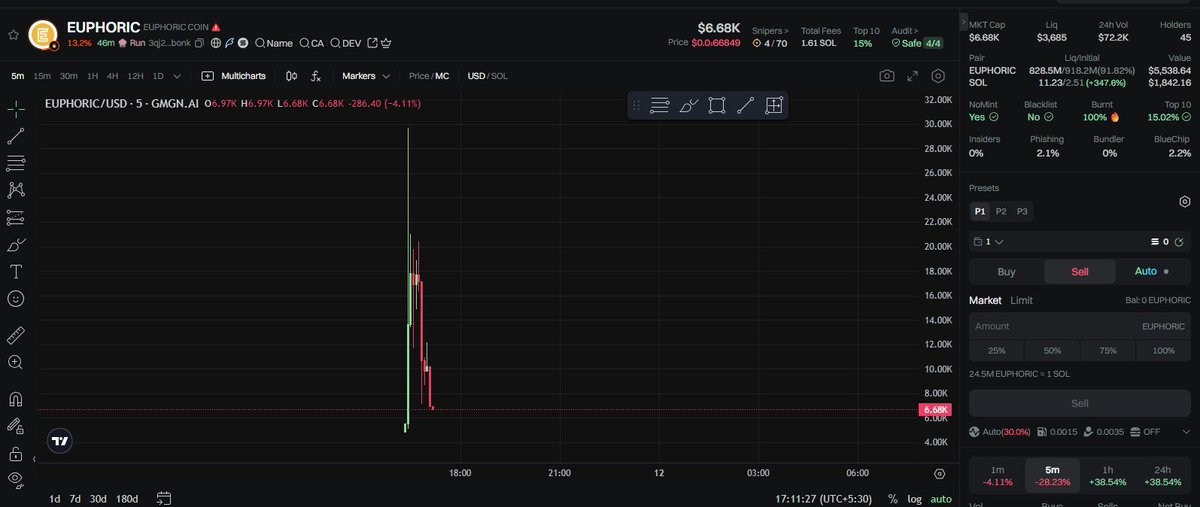Click the floating toolbar's brush tool

point(688,105)
